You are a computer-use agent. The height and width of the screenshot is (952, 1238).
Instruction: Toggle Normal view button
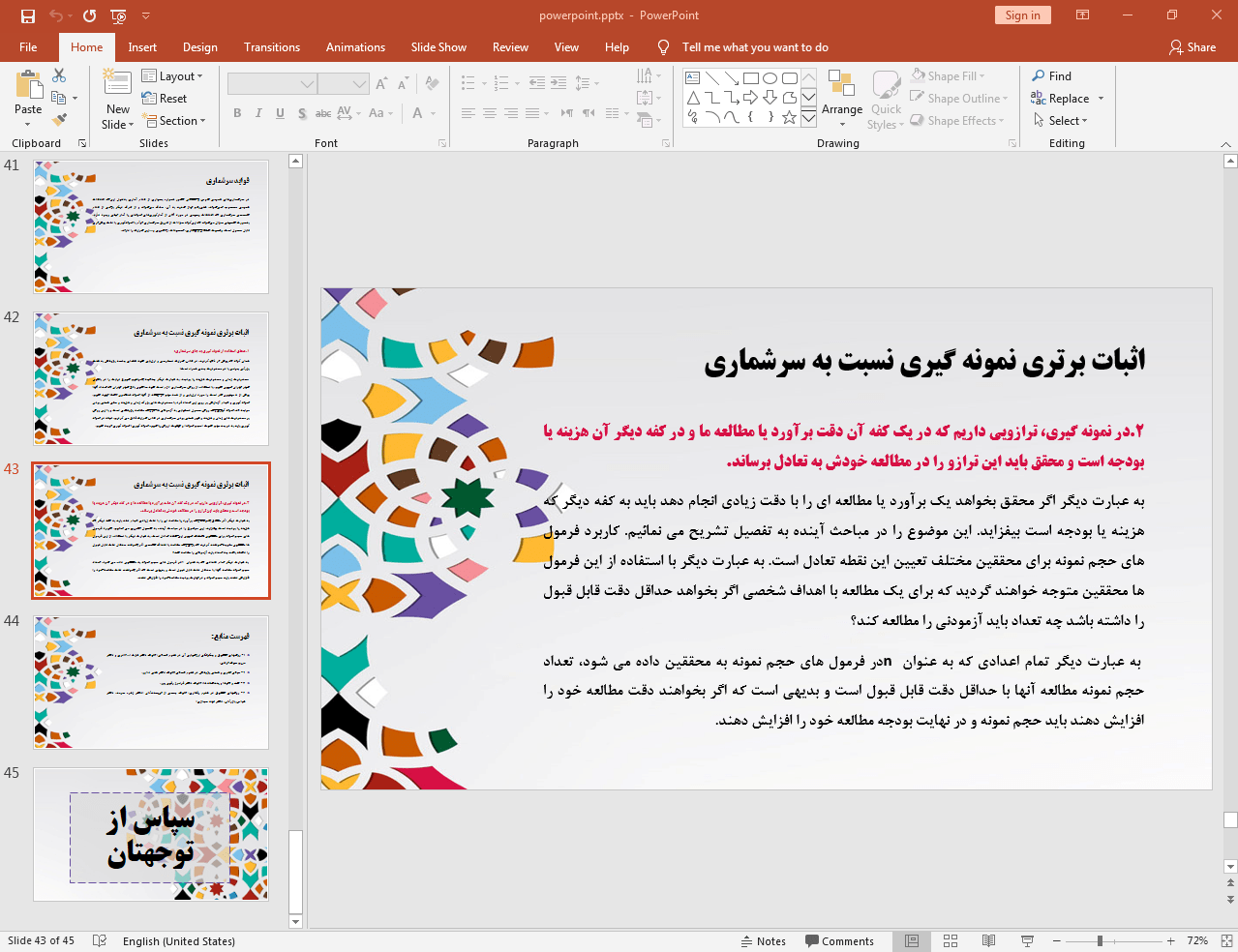click(x=912, y=940)
